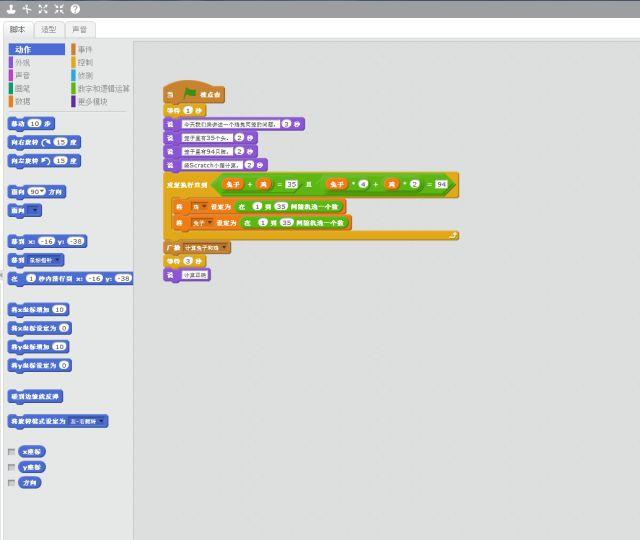640x540 pixels.
Task: Select the grow sprite tool icon
Action: coord(43,8)
